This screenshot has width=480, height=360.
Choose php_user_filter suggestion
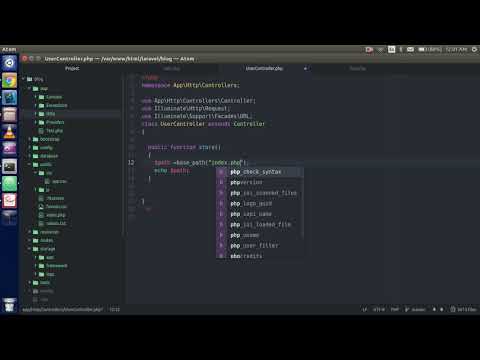(x=260, y=246)
